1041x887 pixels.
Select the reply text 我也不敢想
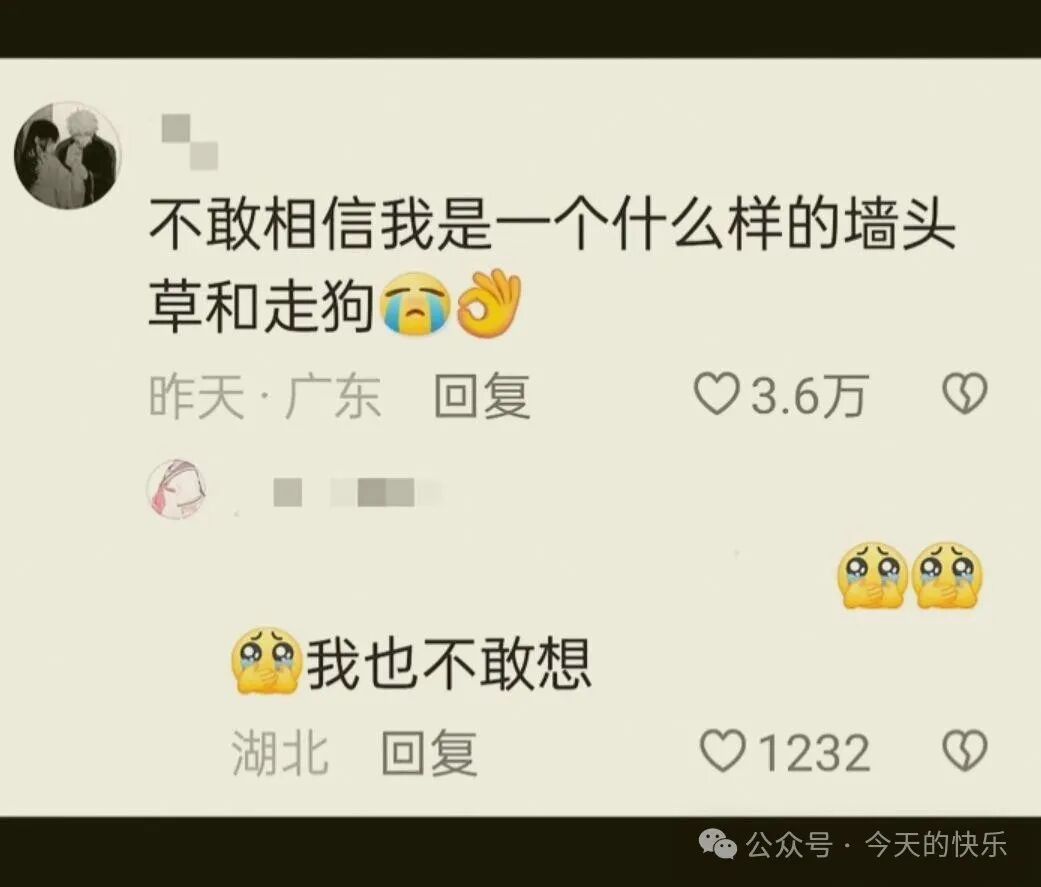pyautogui.click(x=448, y=663)
